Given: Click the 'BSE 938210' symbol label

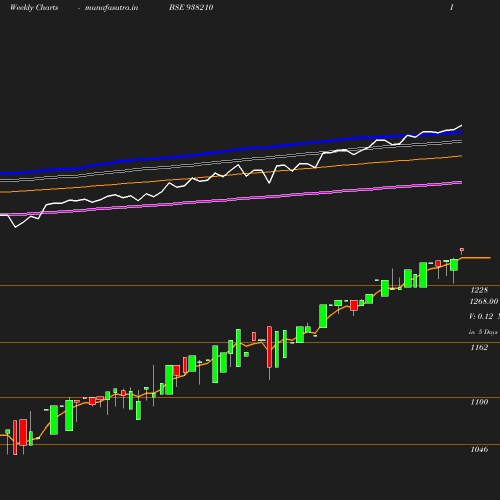Looking at the screenshot, I should click(x=191, y=8).
